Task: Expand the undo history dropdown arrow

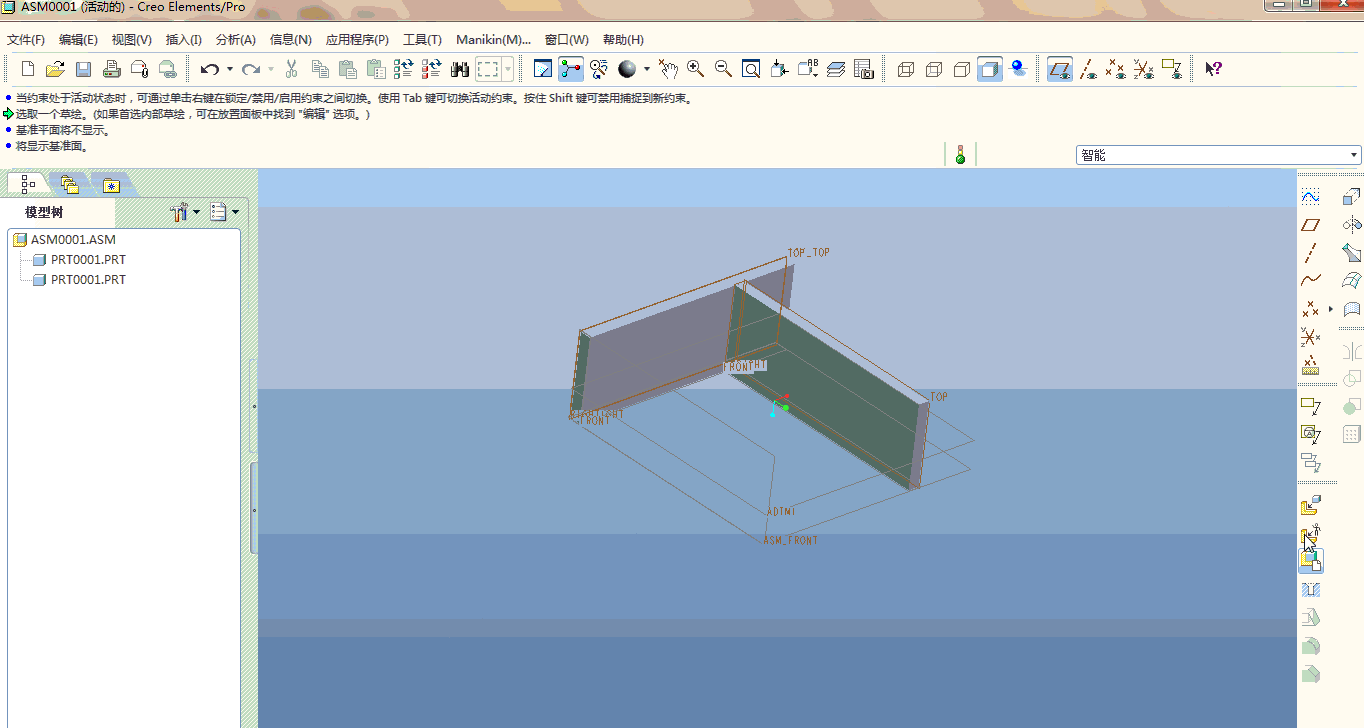Action: pyautogui.click(x=229, y=69)
